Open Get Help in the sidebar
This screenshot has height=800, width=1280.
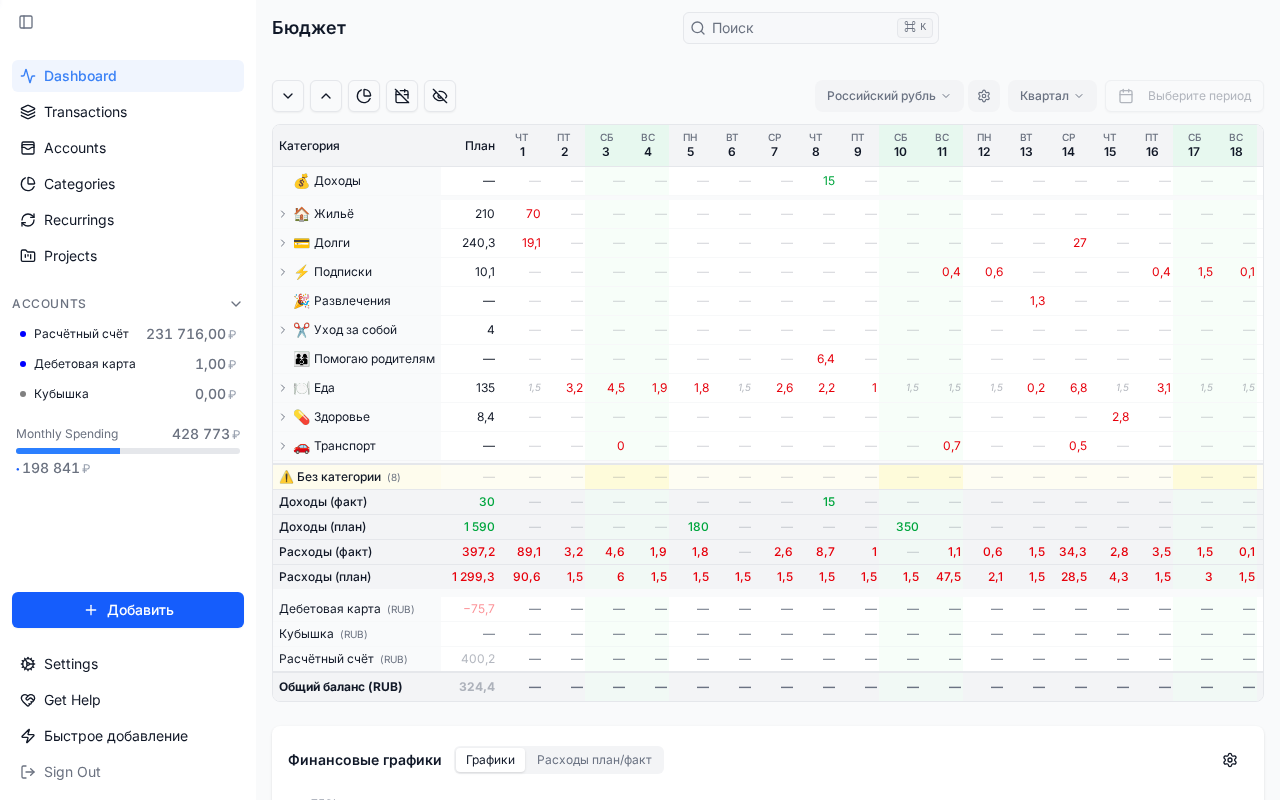pos(72,700)
